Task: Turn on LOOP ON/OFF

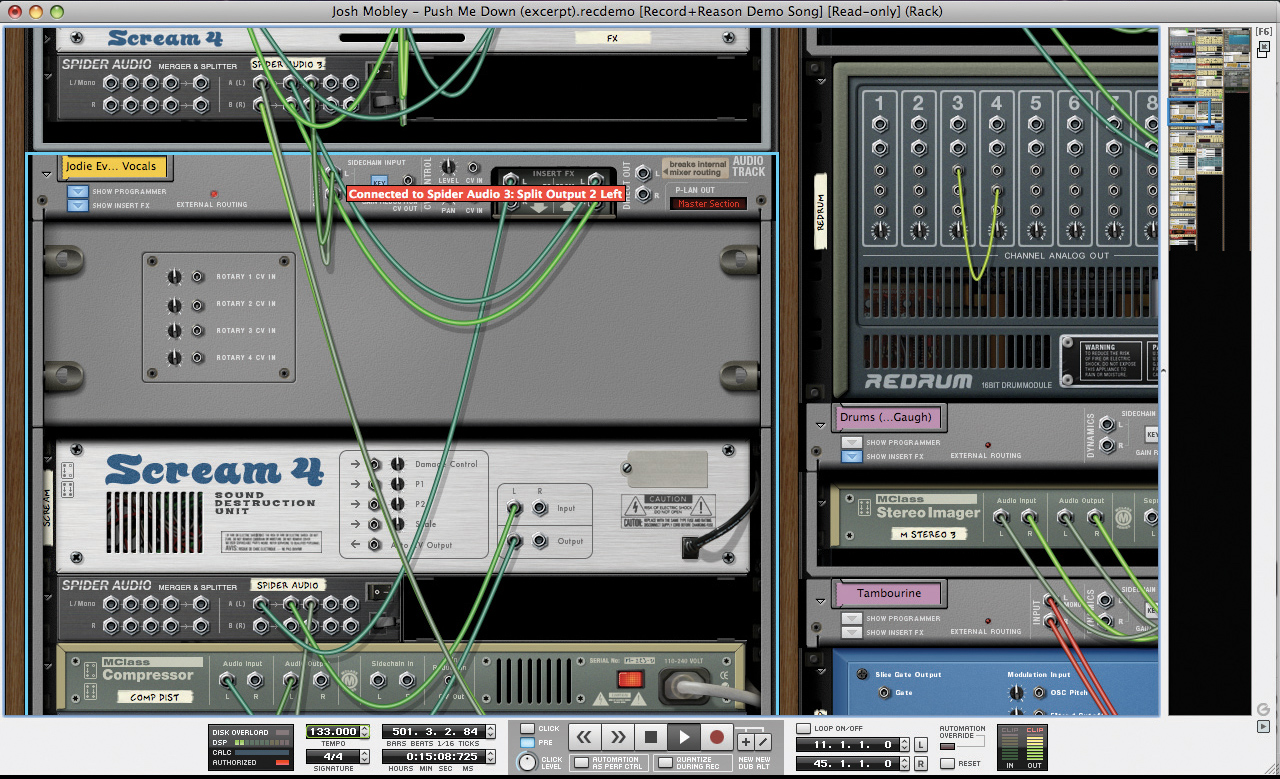Action: pyautogui.click(x=803, y=728)
